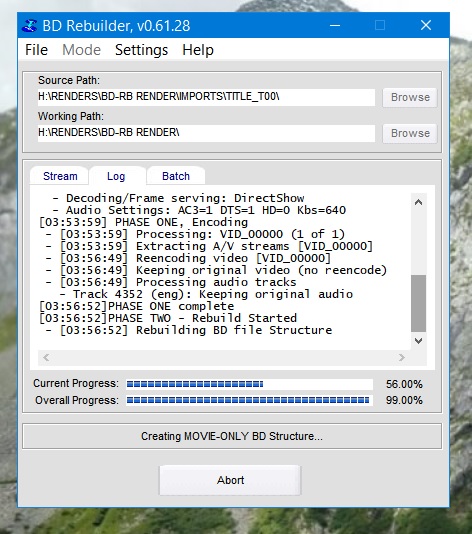Select the Log tab
The image size is (472, 534).
click(116, 176)
